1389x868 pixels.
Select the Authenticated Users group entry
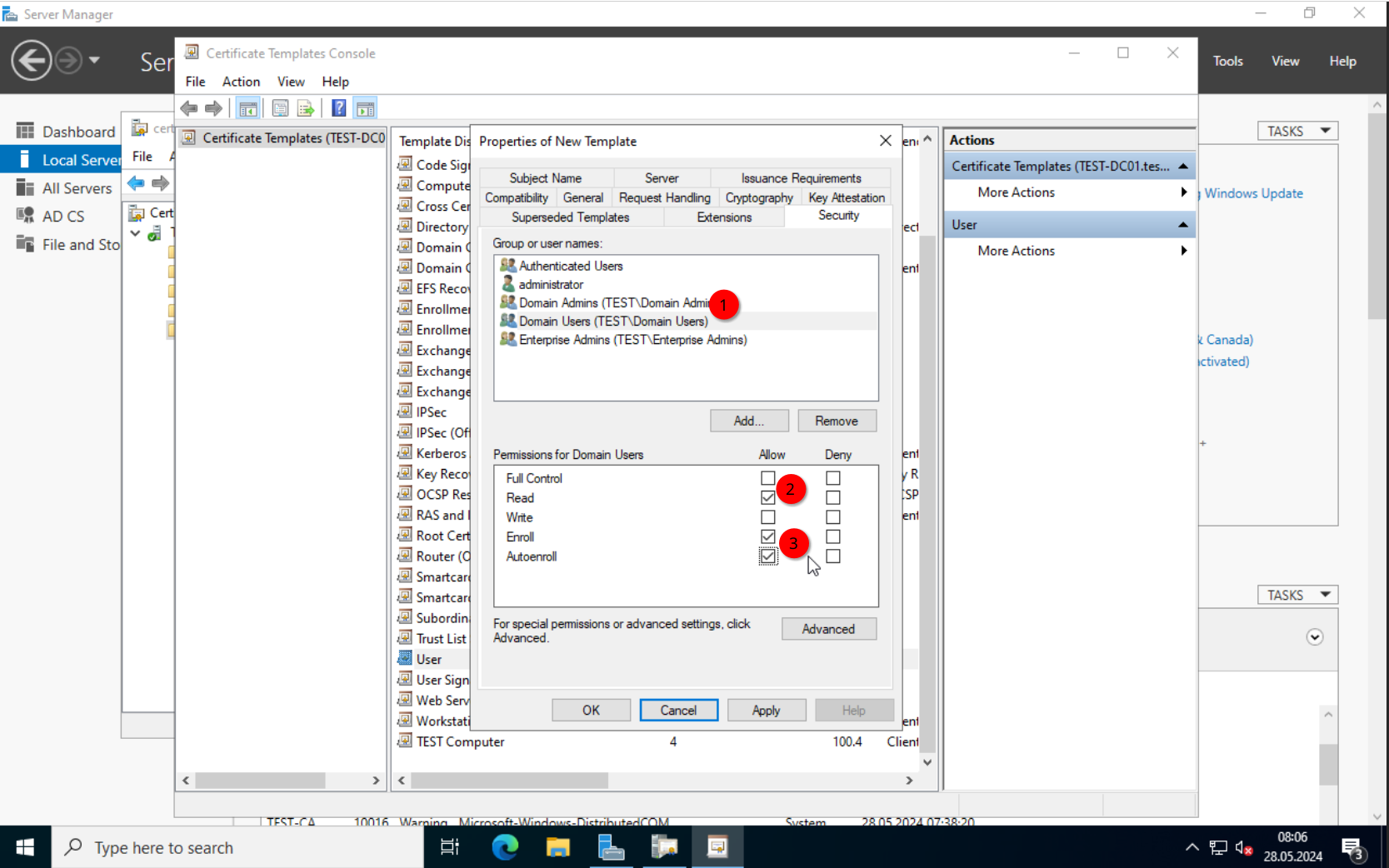(571, 266)
